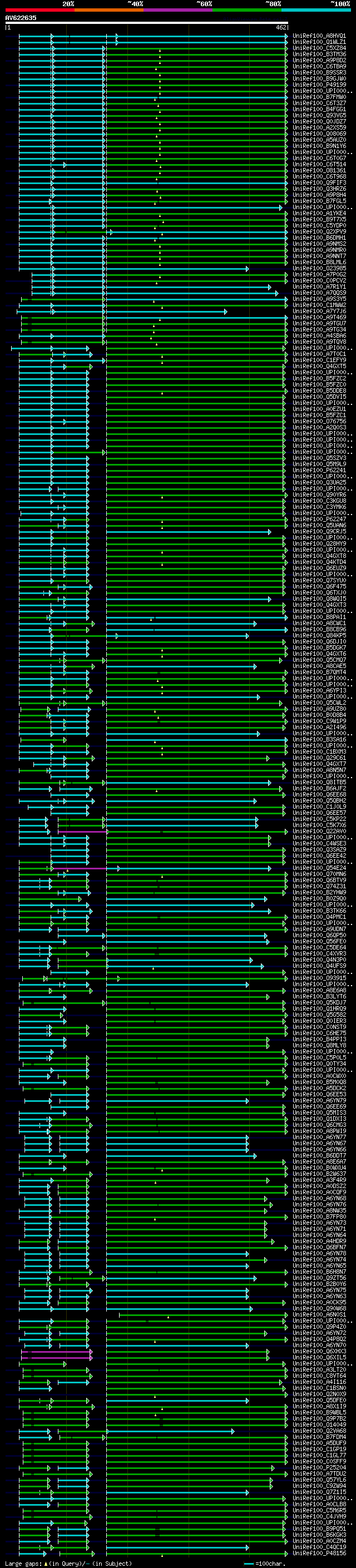Select hit UniRef100_C6T968
This screenshot has width=356, height=1568.
point(319,176)
